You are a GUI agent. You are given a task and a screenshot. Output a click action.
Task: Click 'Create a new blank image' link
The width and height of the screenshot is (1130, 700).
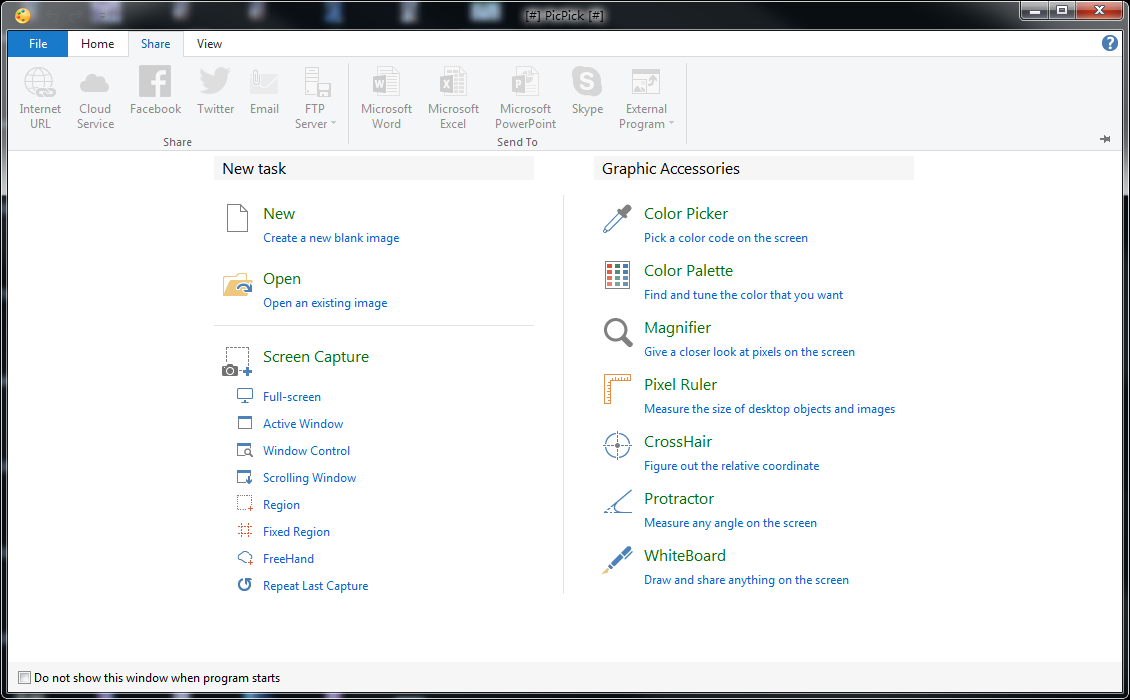click(x=331, y=238)
